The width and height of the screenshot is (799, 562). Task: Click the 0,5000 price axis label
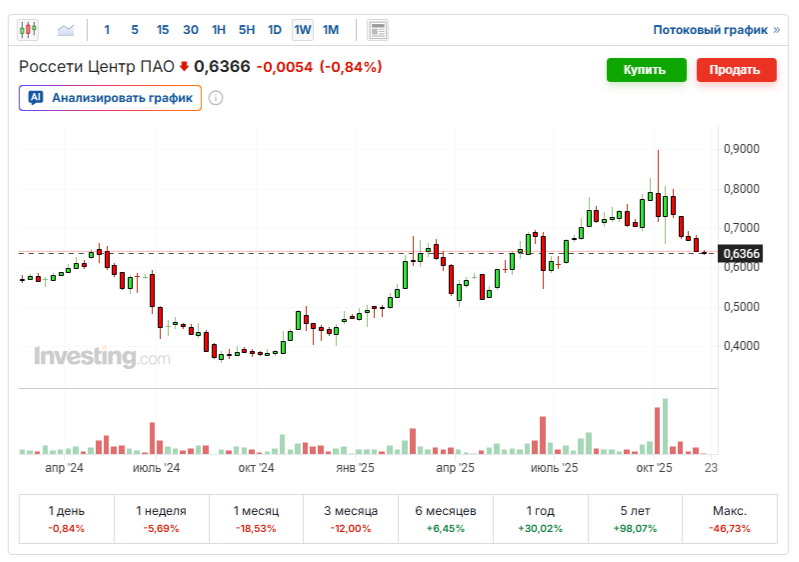click(x=741, y=307)
